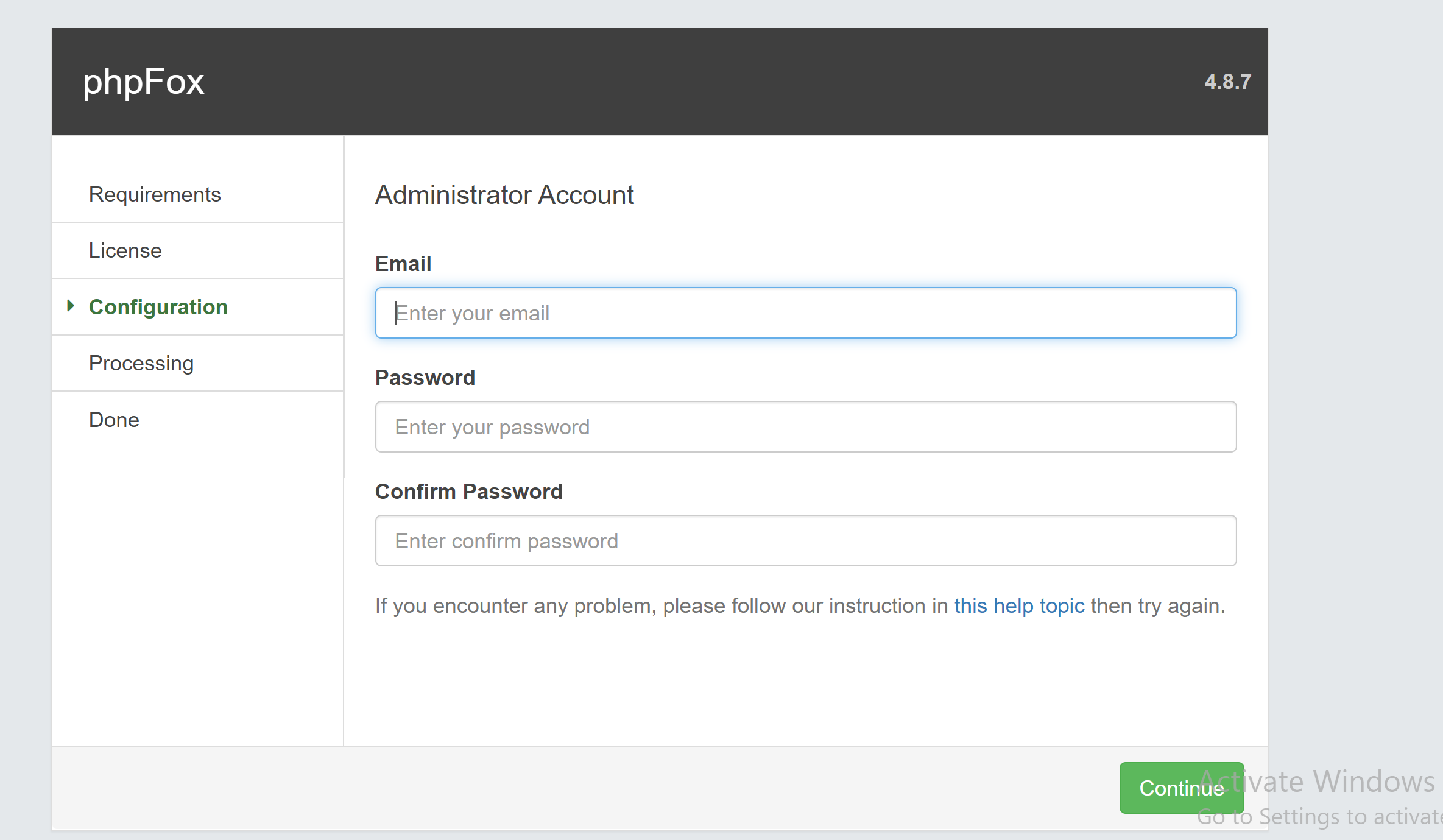The image size is (1443, 840).
Task: Focus the Password input field
Action: (806, 427)
